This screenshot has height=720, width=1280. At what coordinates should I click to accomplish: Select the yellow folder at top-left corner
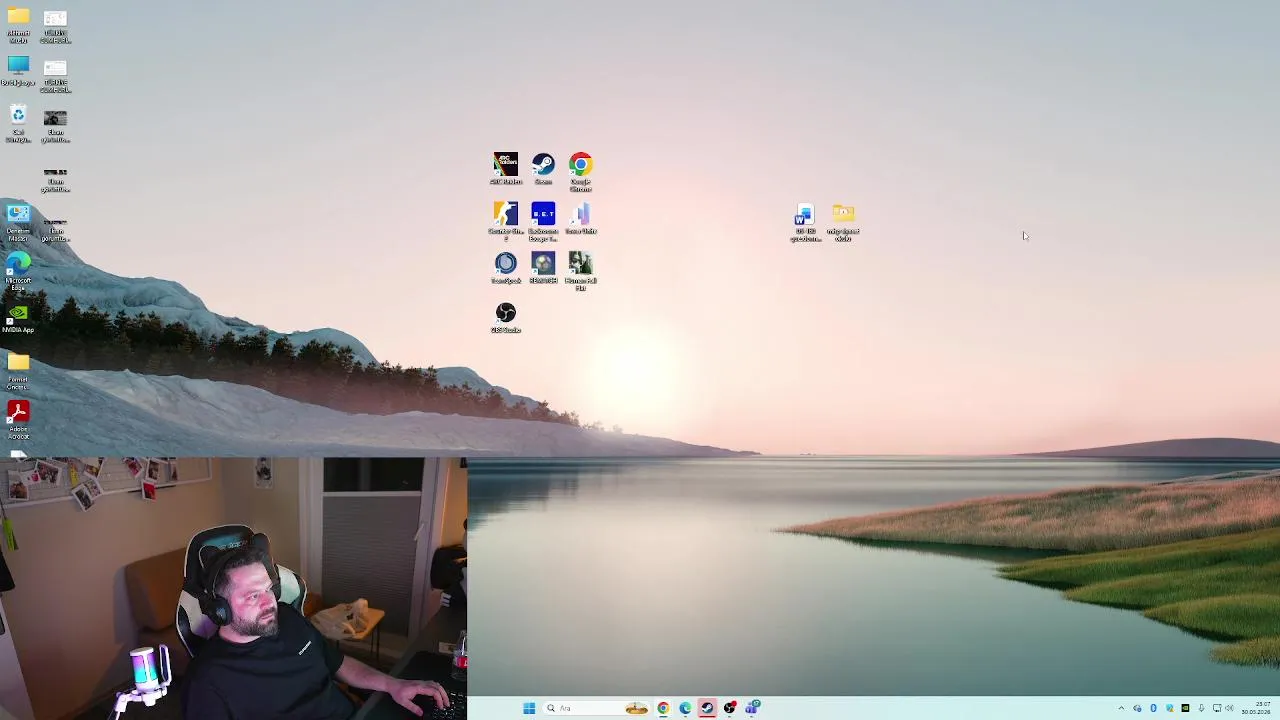pyautogui.click(x=18, y=25)
